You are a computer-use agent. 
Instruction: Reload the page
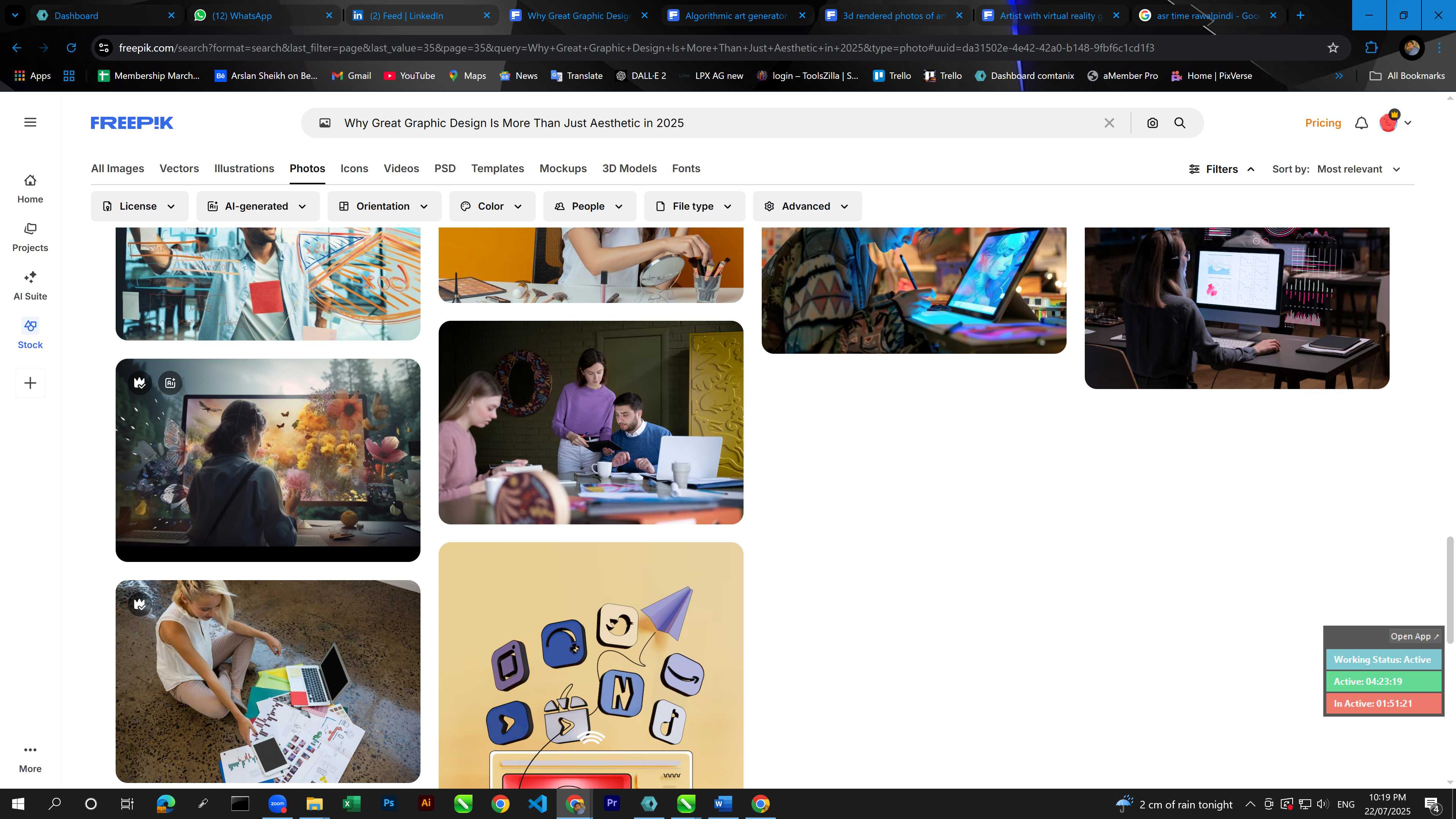point(71,48)
